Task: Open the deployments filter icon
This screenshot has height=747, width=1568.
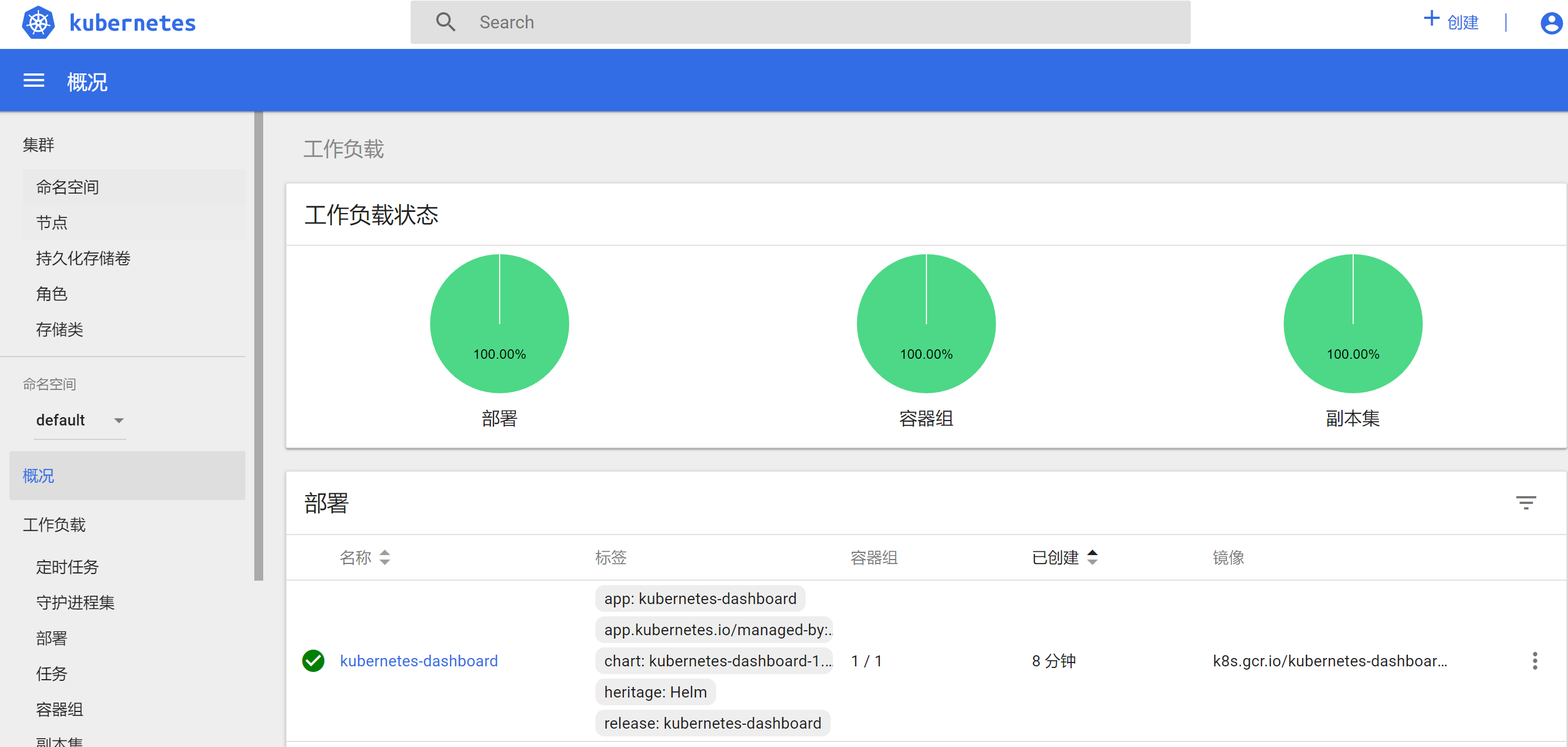Action: click(1525, 502)
